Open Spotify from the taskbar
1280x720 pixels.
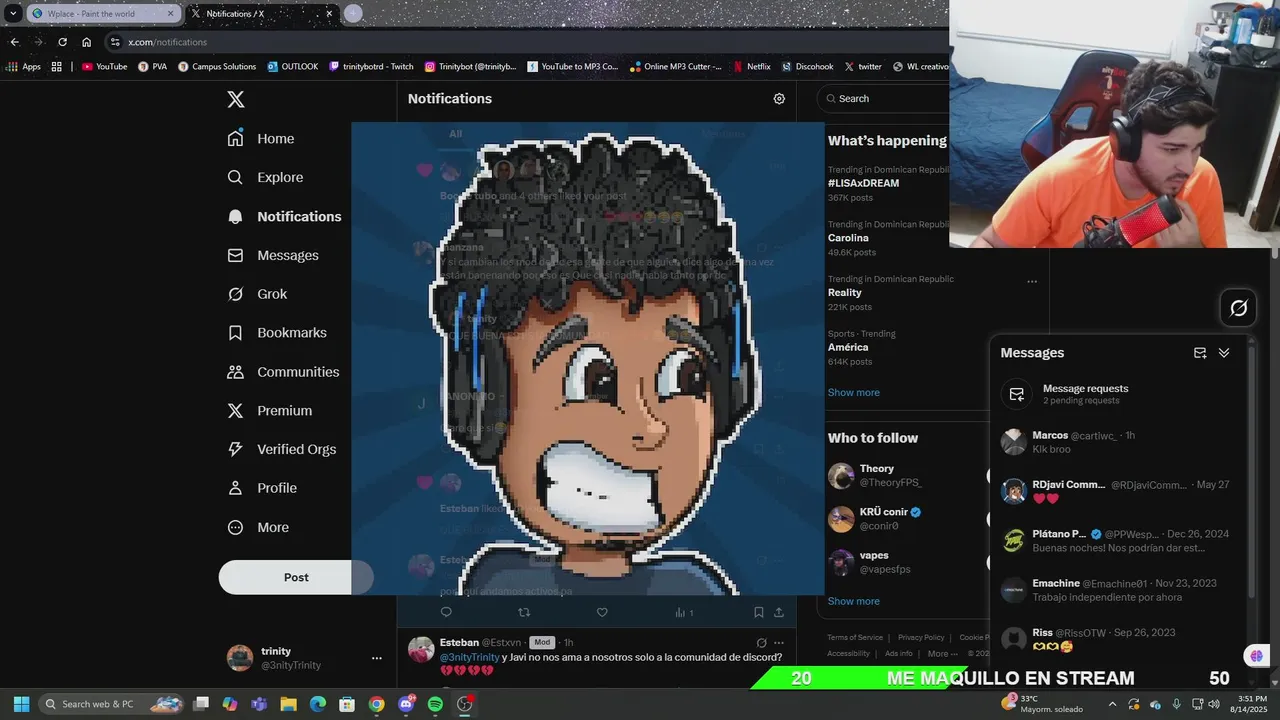[x=435, y=704]
